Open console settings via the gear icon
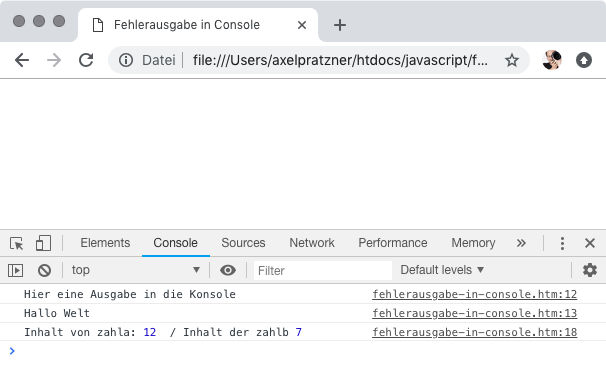This screenshot has height=388, width=606. (590, 270)
